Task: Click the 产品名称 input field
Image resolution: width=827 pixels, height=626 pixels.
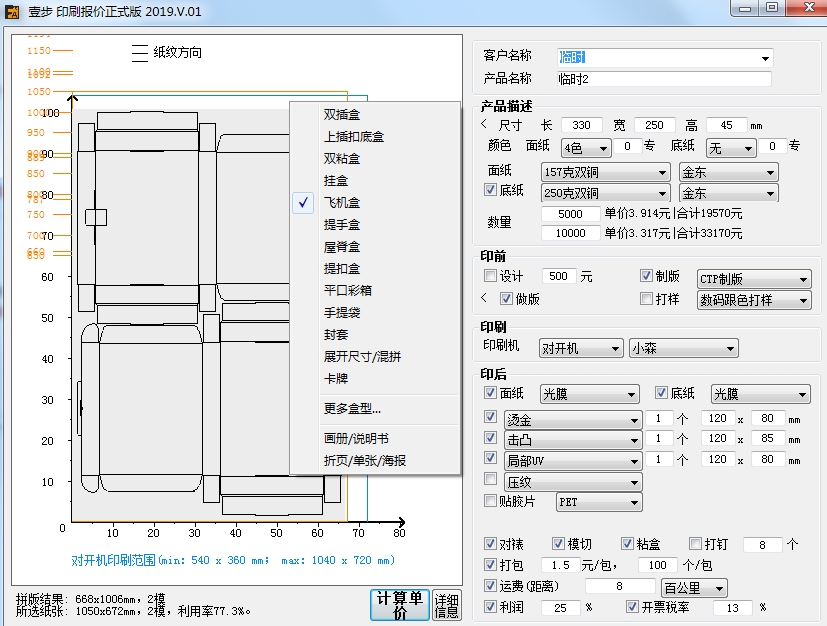Action: click(x=664, y=79)
